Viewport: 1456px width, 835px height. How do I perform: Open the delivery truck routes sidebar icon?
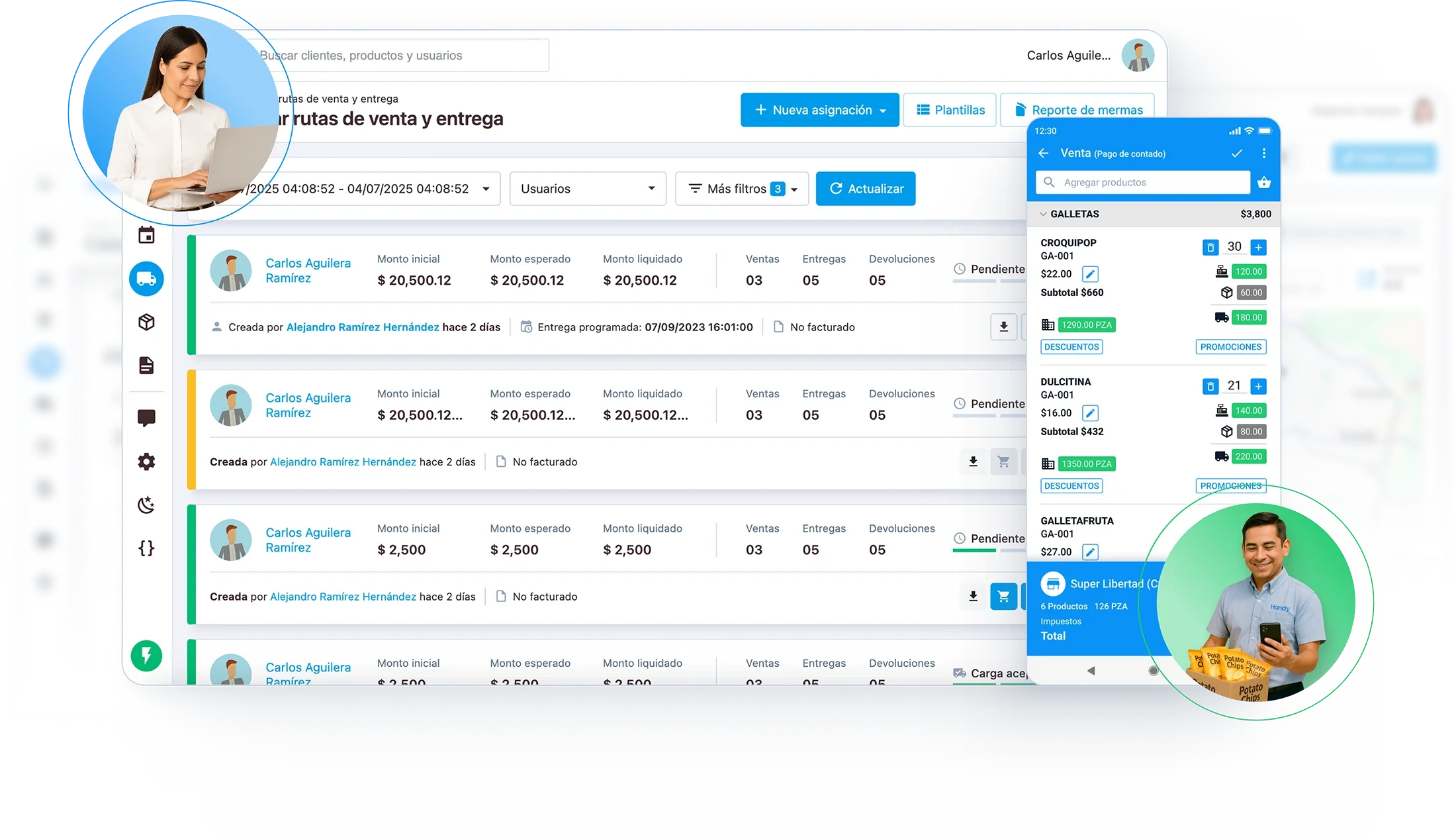(x=146, y=279)
